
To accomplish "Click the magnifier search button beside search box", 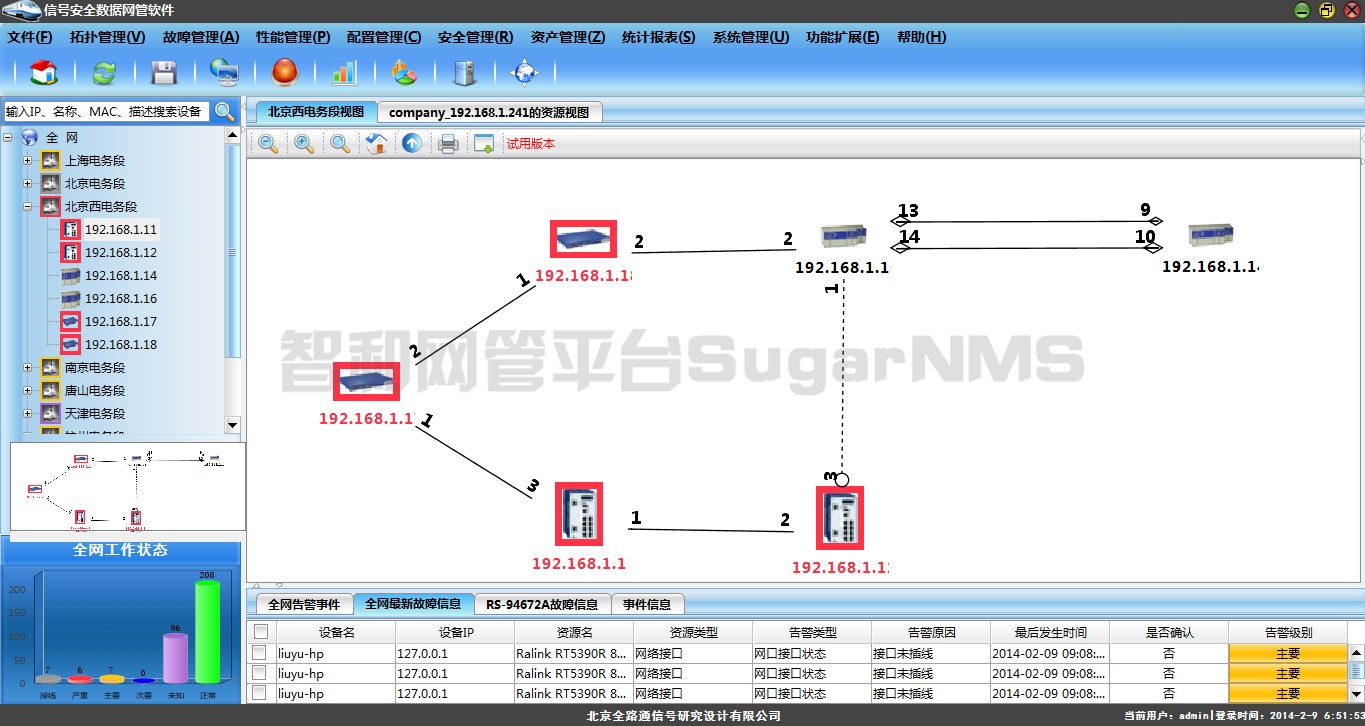I will (x=225, y=111).
